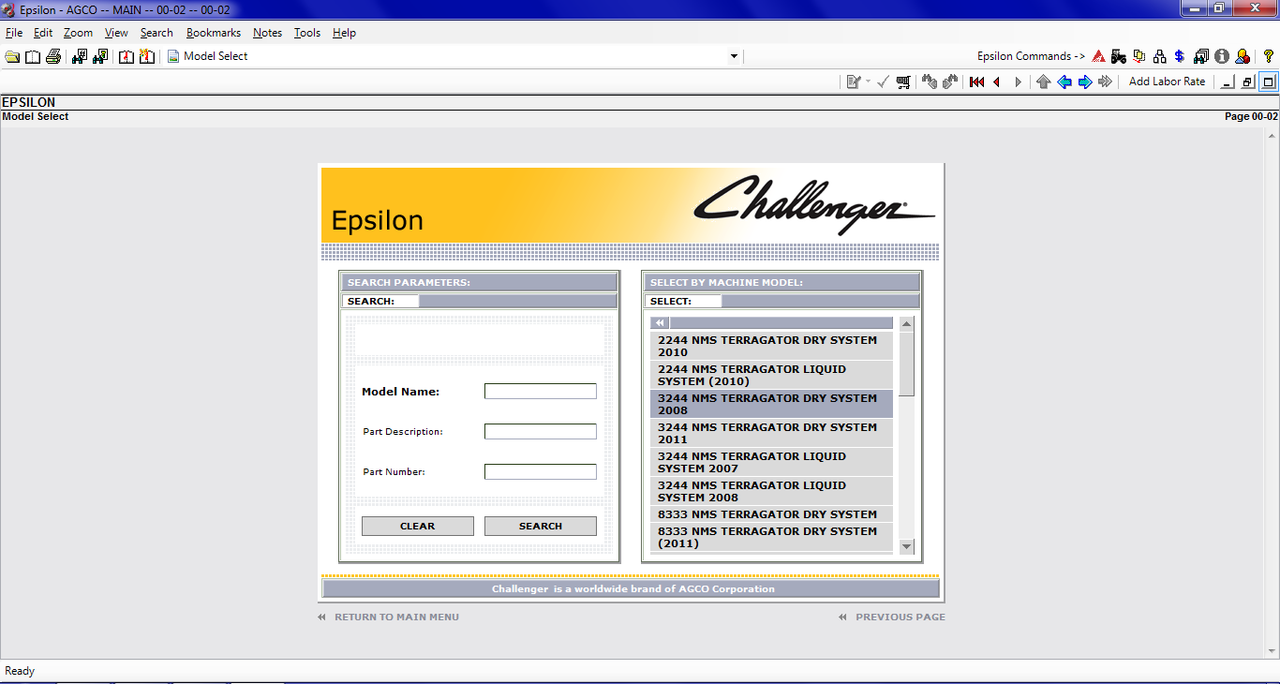This screenshot has height=684, width=1280.
Task: Open the File menu
Action: pos(14,33)
